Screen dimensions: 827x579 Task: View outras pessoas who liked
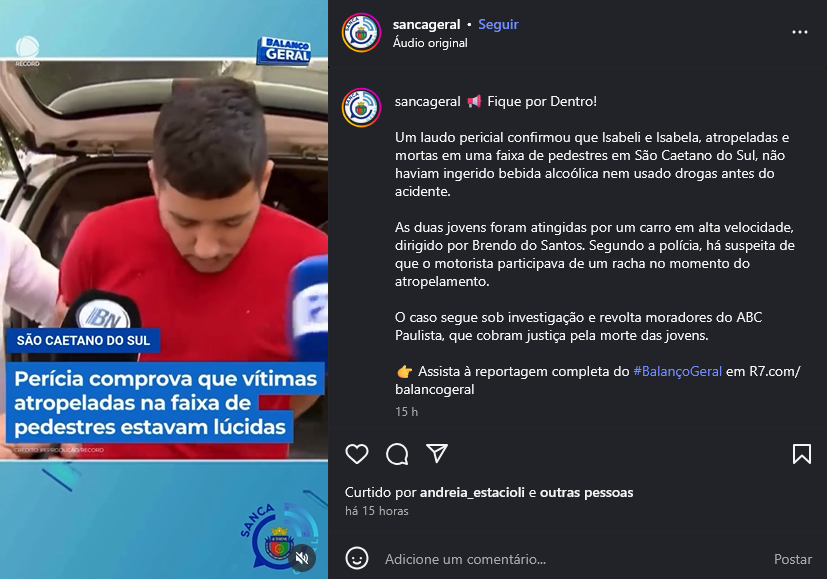pos(586,493)
